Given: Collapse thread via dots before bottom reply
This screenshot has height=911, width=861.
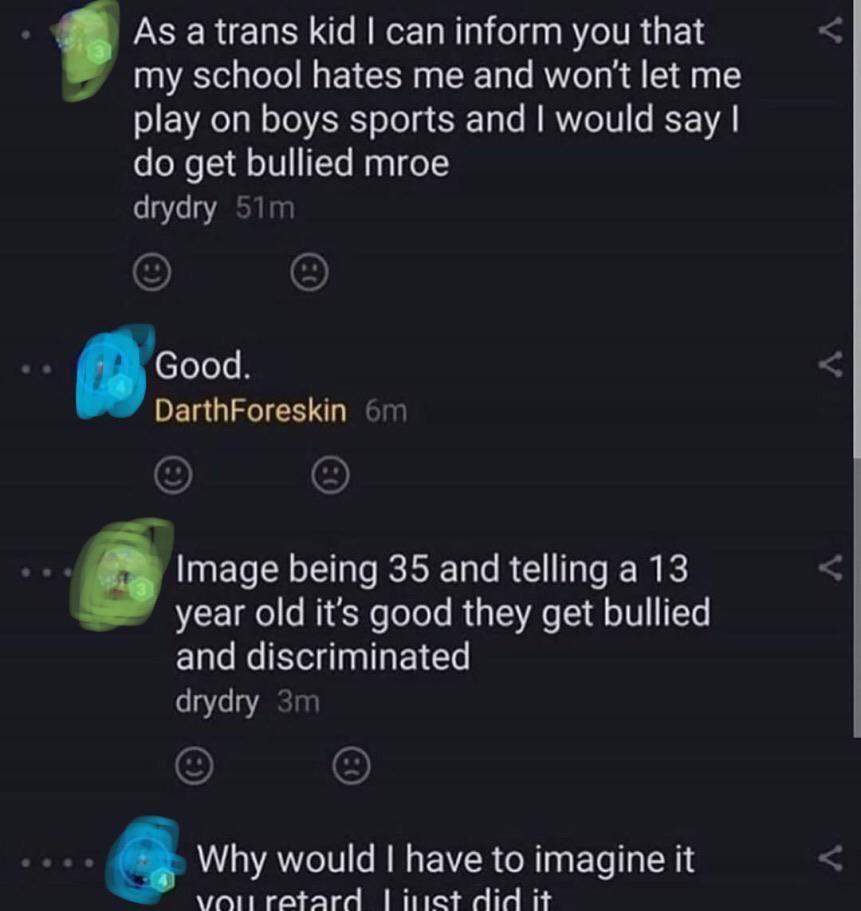Looking at the screenshot, I should point(57,863).
